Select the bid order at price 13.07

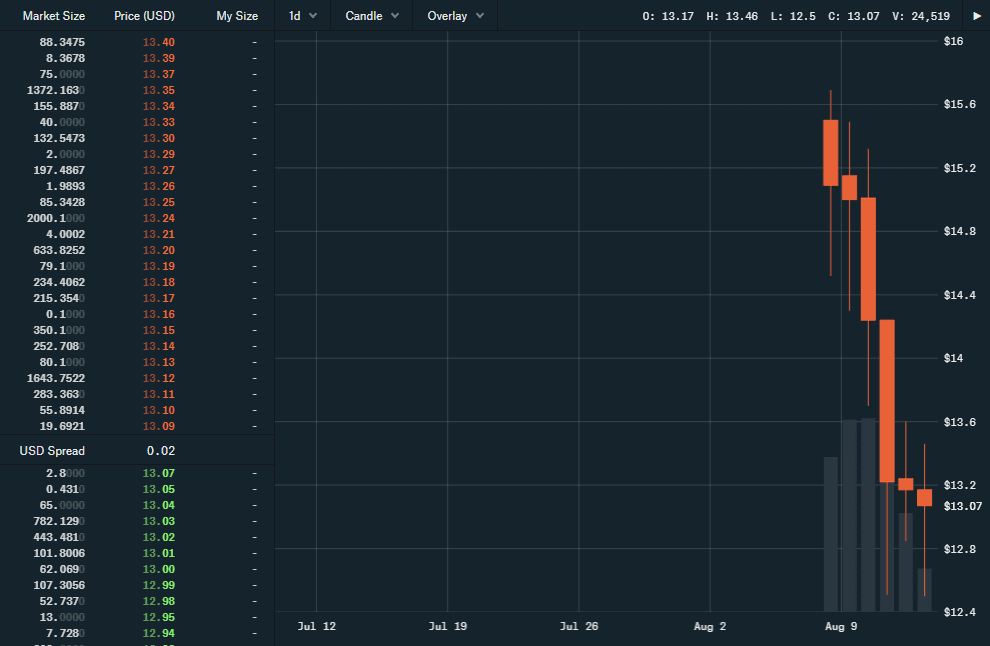point(136,473)
